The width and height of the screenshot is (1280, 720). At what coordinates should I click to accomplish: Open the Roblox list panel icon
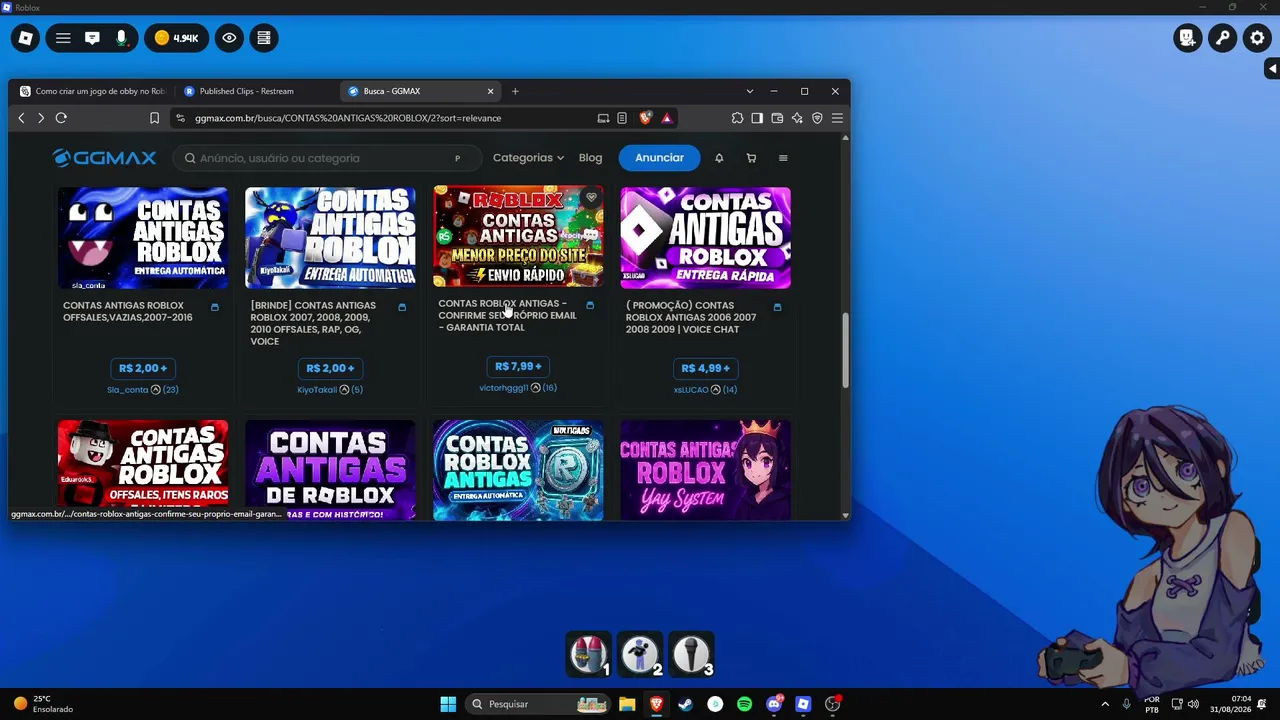tap(264, 38)
